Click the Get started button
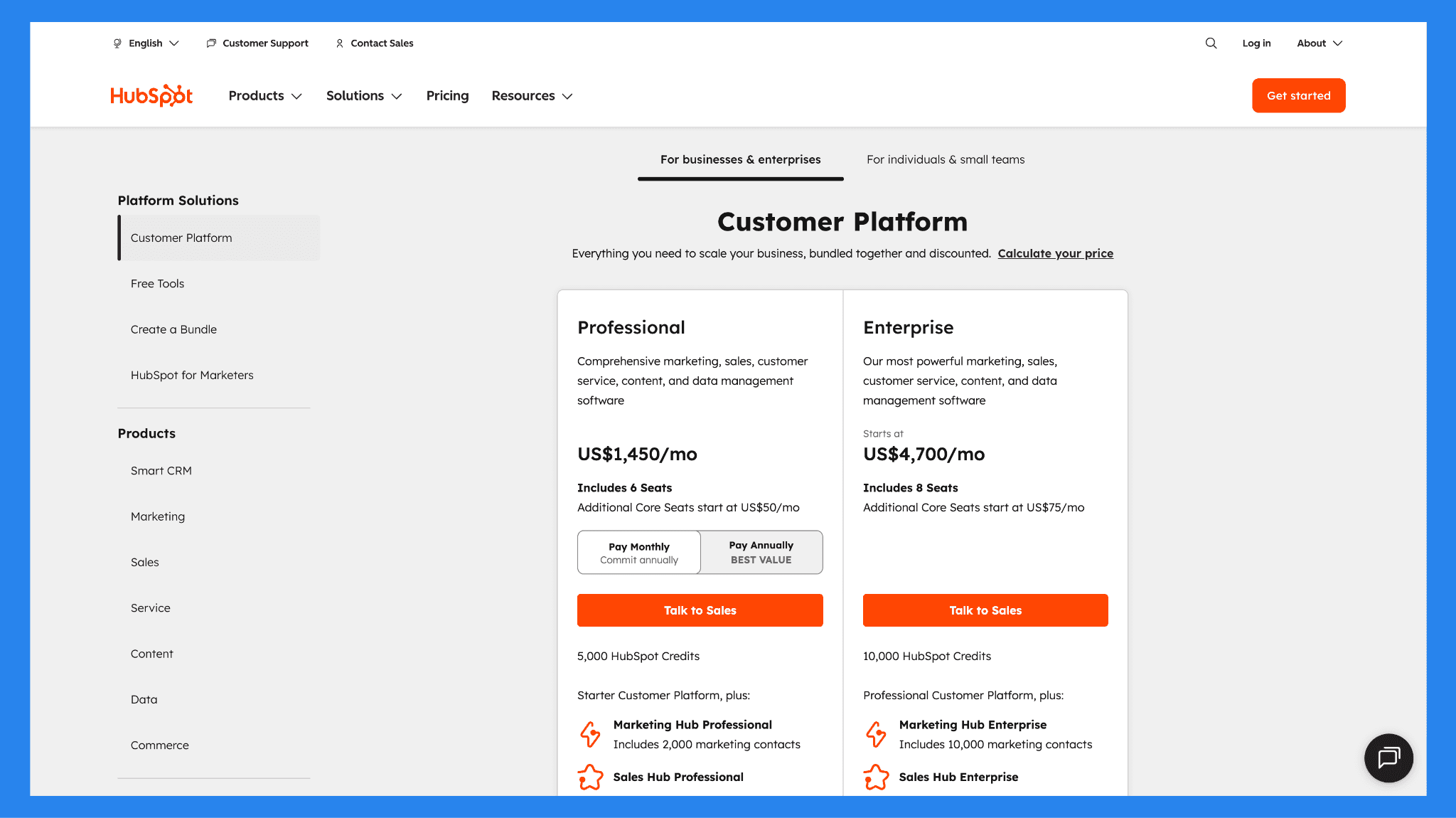This screenshot has width=1456, height=818. tap(1298, 95)
